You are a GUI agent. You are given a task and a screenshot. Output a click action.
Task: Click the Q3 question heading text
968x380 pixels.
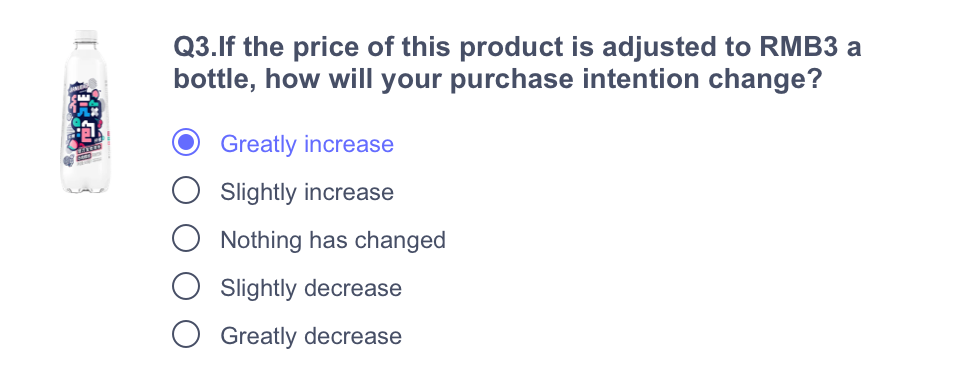(517, 64)
